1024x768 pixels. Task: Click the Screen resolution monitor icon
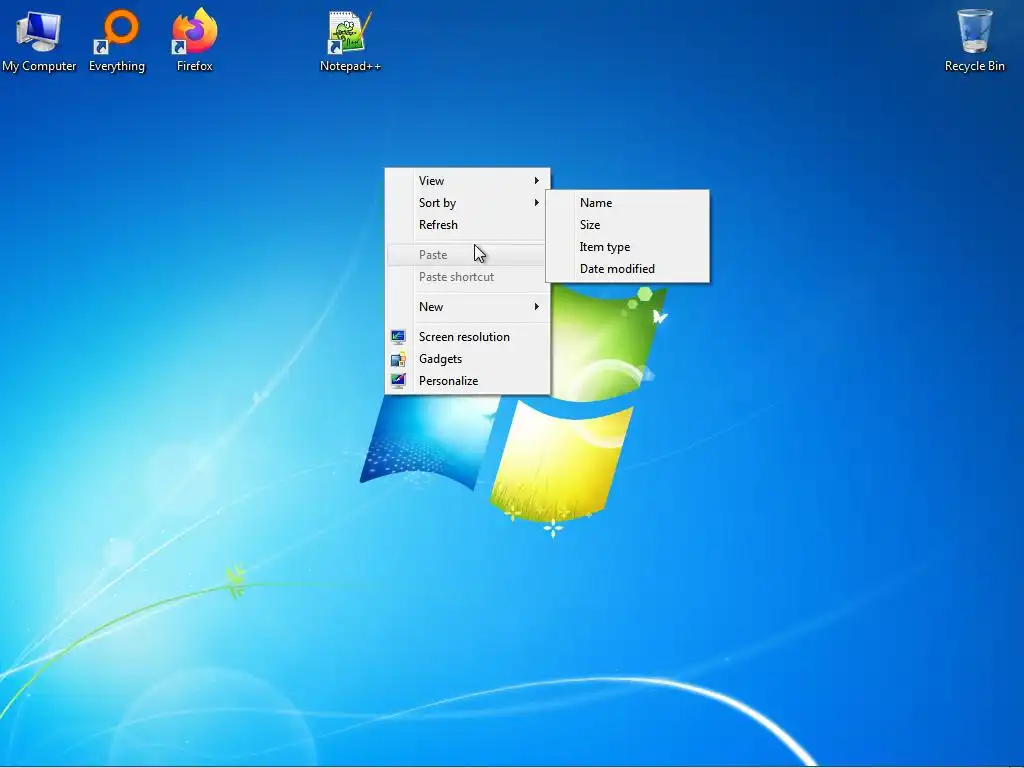click(398, 337)
